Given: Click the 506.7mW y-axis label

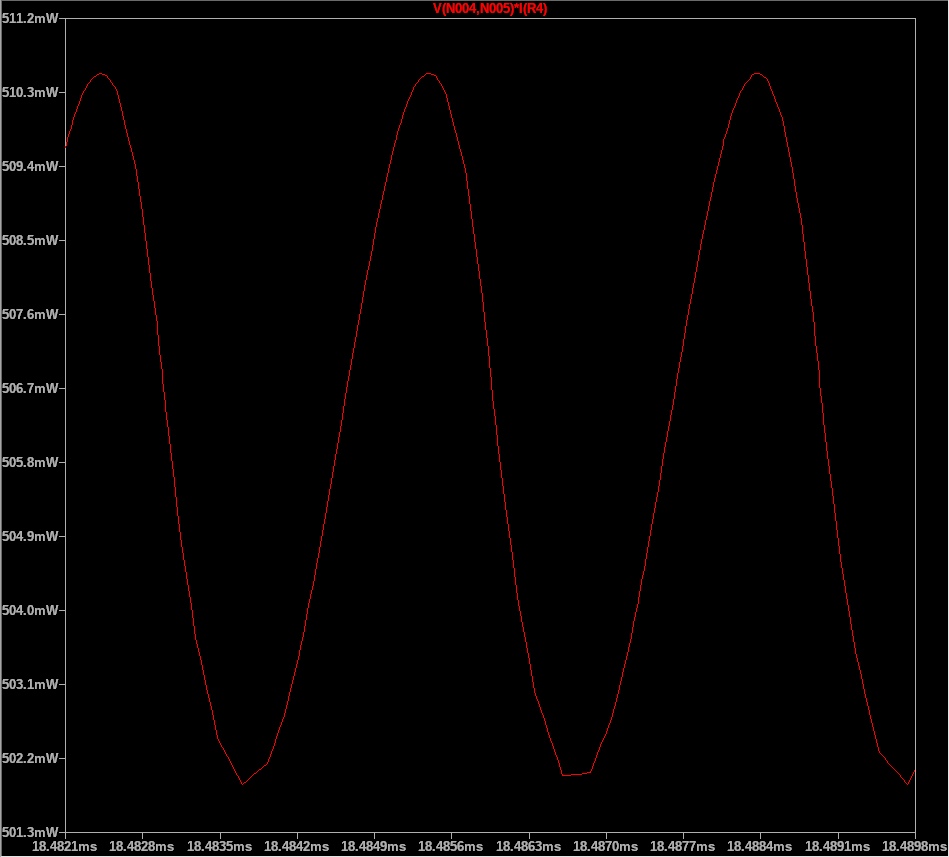Looking at the screenshot, I should [x=30, y=389].
